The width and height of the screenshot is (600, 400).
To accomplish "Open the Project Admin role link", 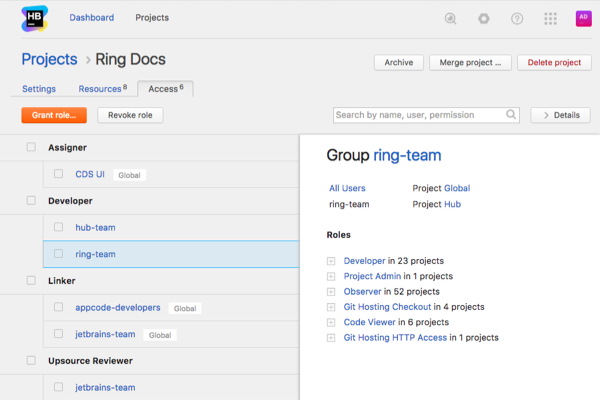I will (372, 276).
